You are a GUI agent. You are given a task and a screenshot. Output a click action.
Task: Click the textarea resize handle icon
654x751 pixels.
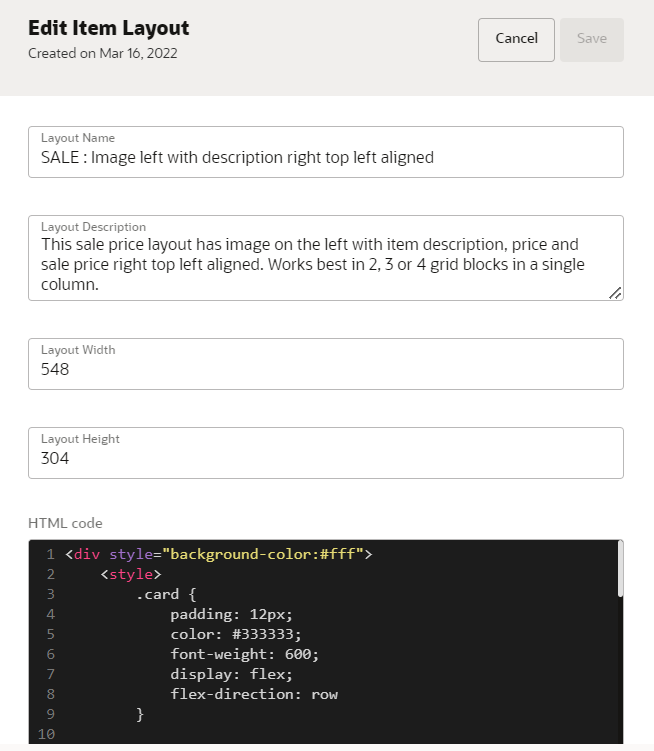click(615, 293)
